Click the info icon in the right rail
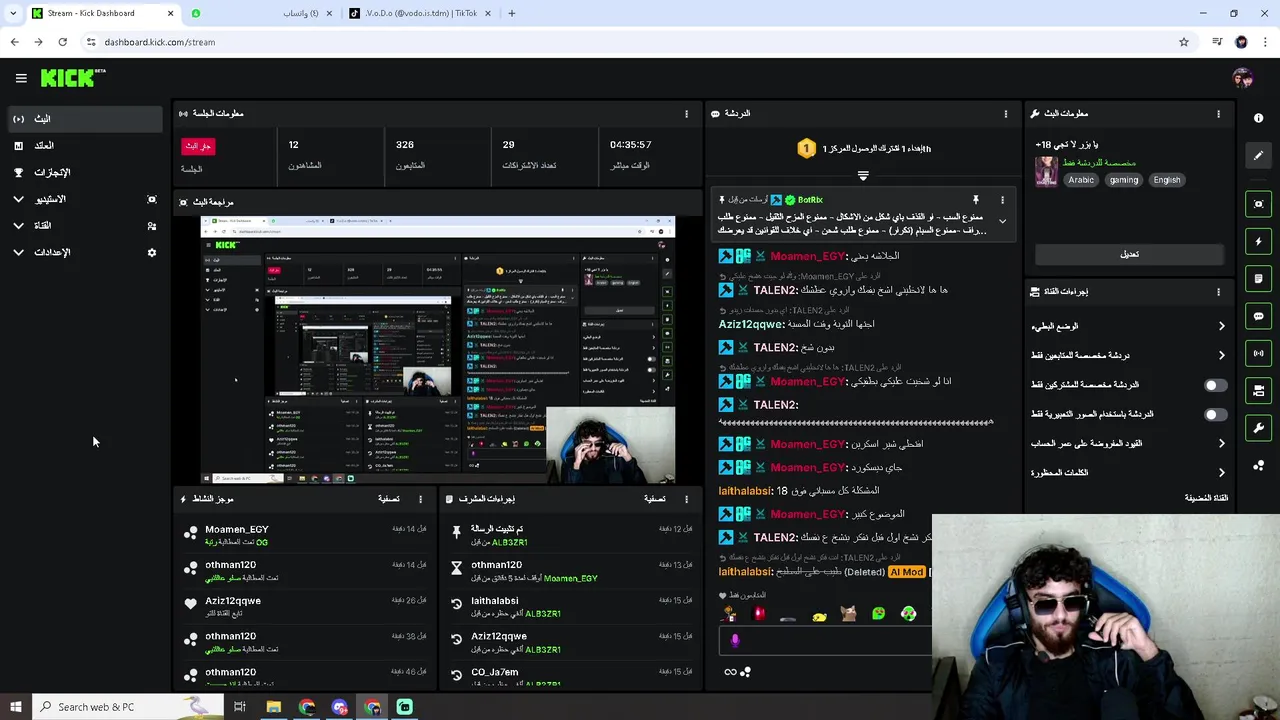Screen dimensions: 1280x720 pyautogui.click(x=1258, y=118)
